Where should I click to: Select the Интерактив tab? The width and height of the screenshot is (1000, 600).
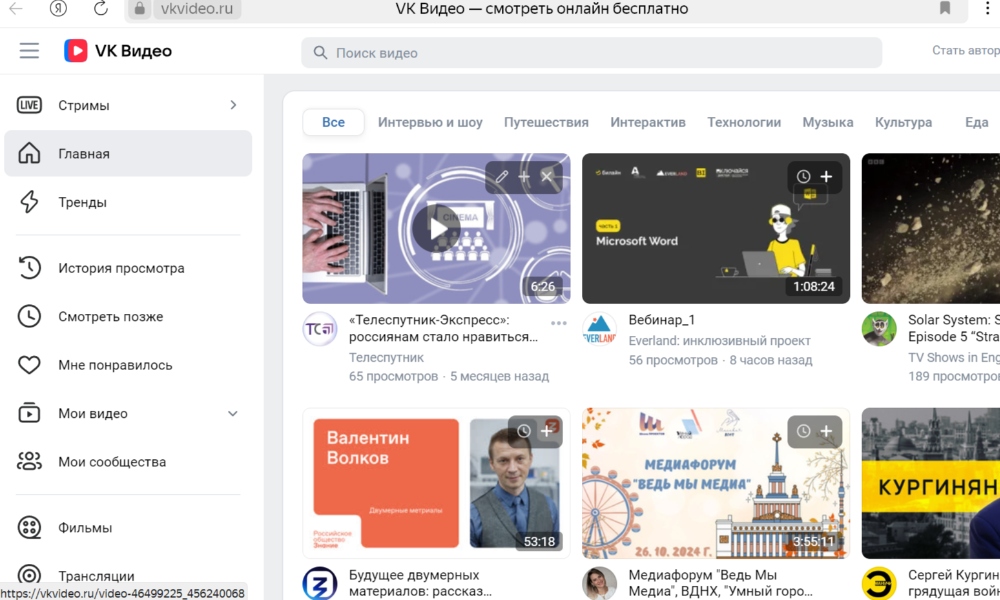pos(648,122)
